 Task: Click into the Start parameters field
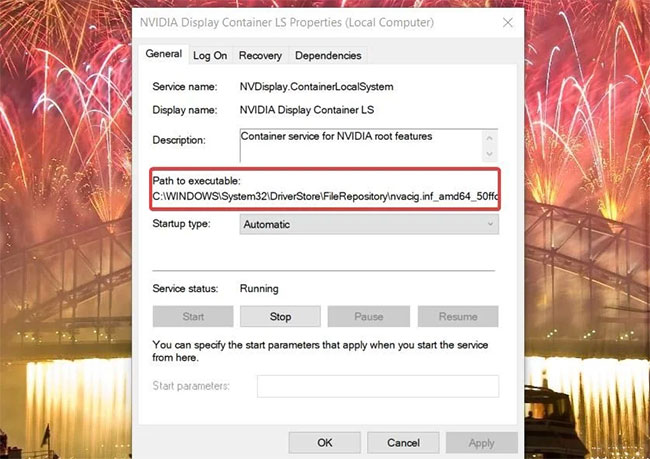[x=378, y=386]
